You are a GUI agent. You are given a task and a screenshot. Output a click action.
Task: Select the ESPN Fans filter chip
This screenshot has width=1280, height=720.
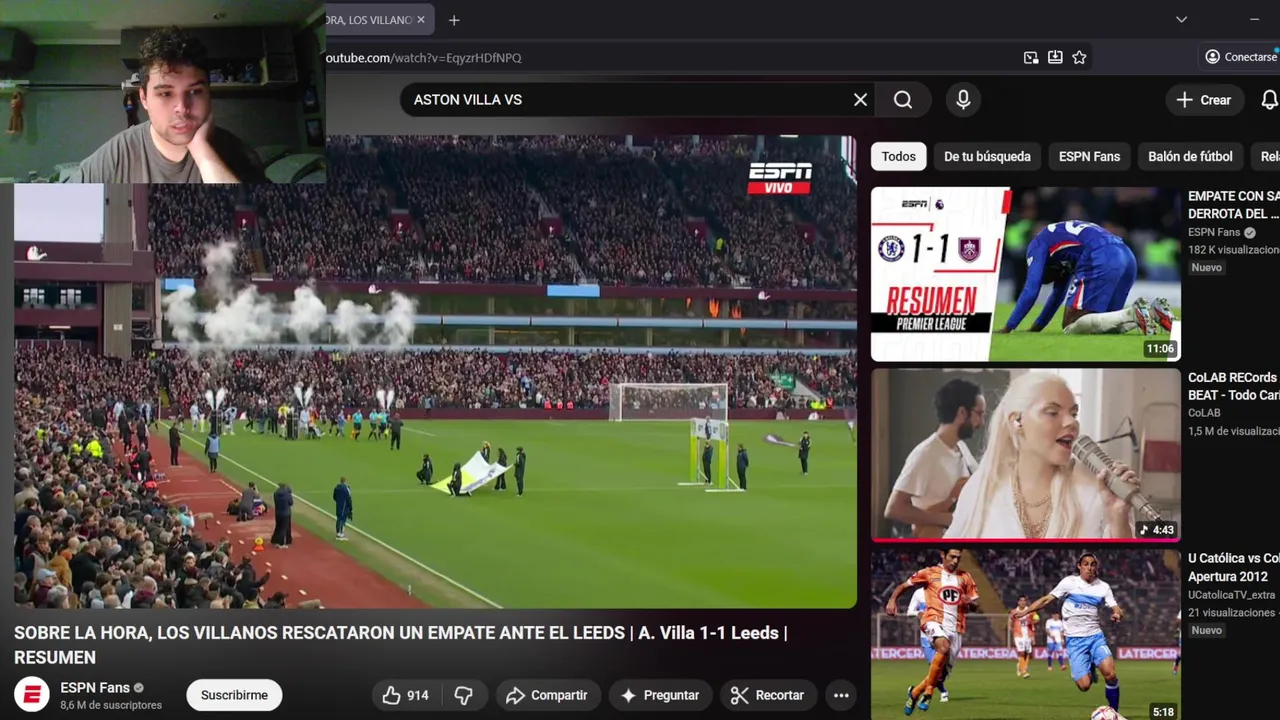click(1089, 156)
